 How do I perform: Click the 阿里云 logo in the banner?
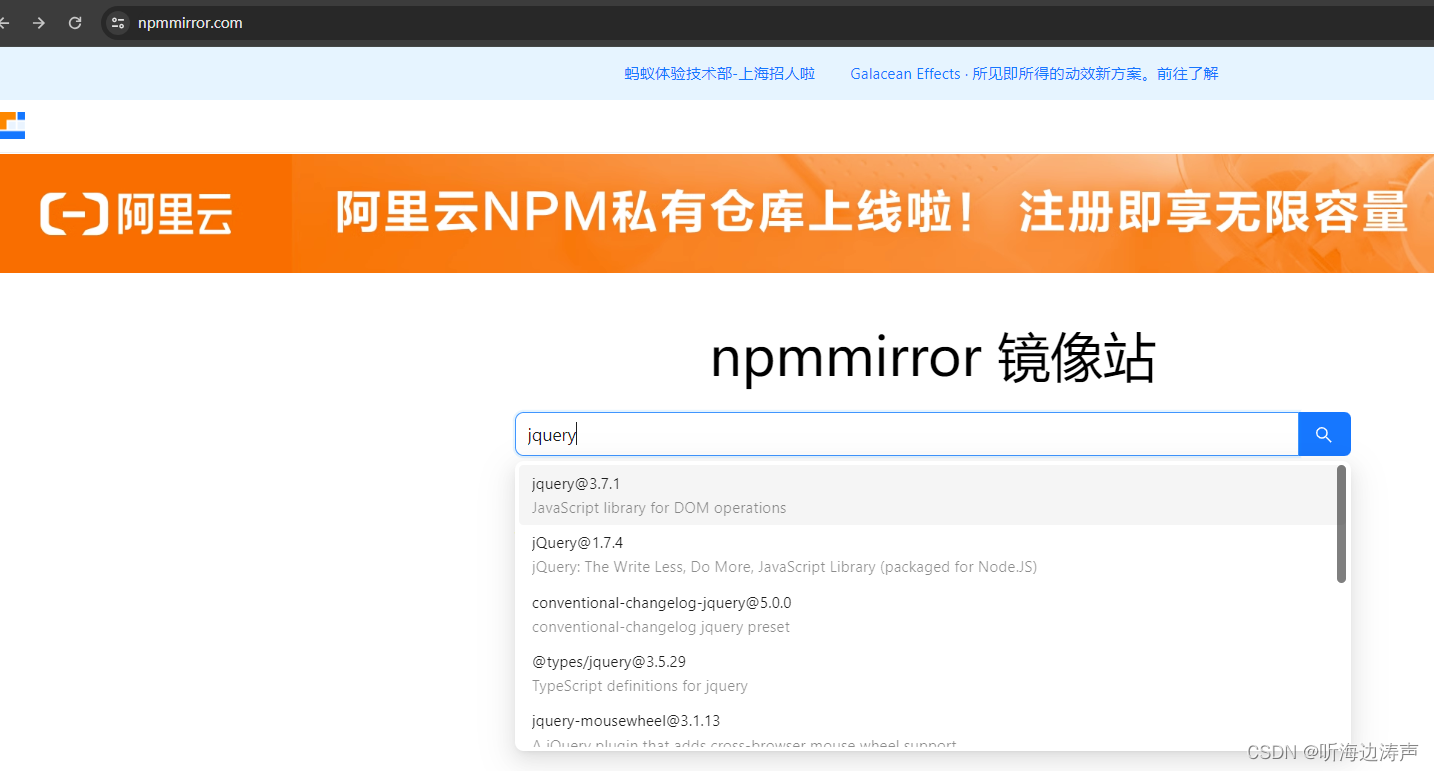[135, 212]
